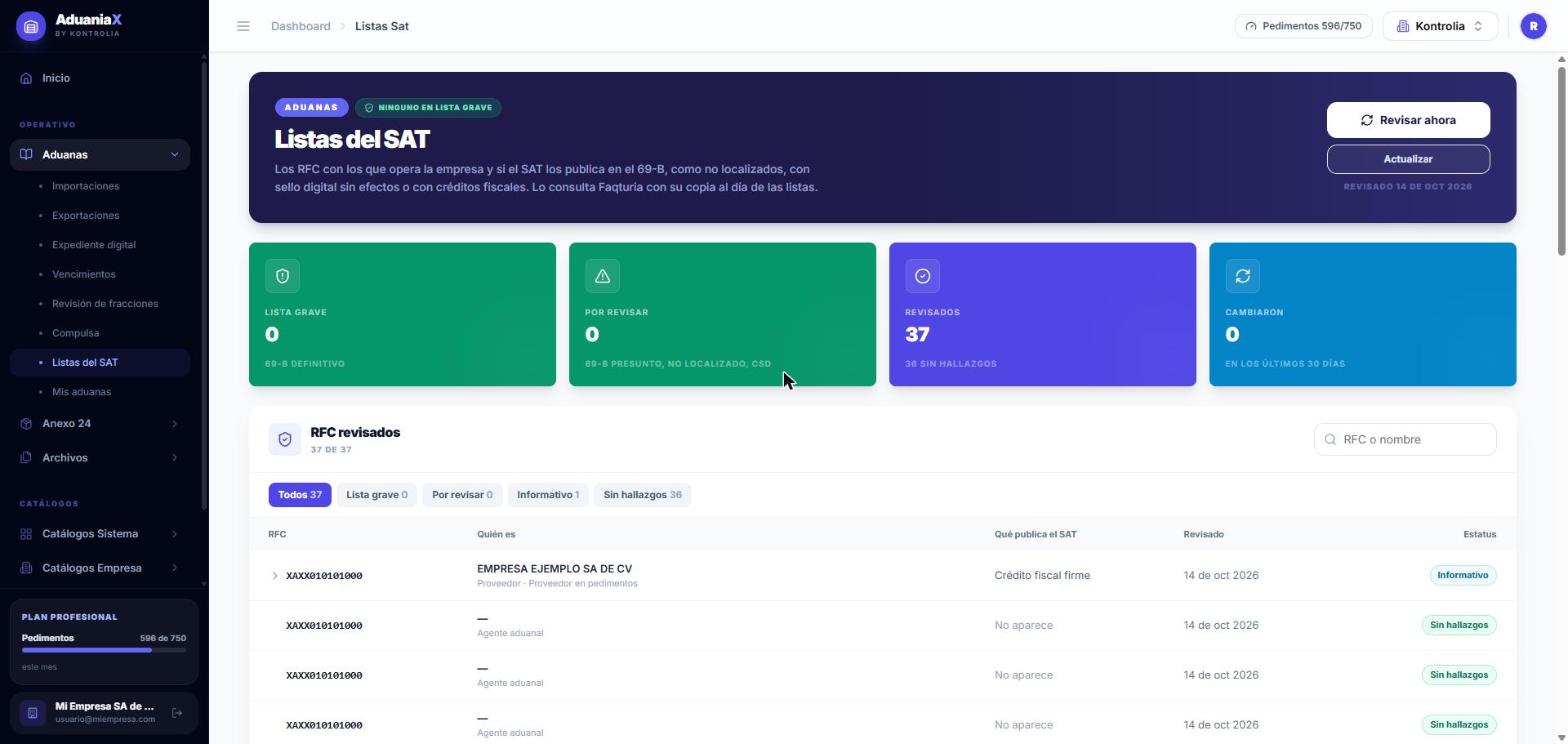Click the Revisar ahora button
The height and width of the screenshot is (744, 1568).
click(1408, 120)
